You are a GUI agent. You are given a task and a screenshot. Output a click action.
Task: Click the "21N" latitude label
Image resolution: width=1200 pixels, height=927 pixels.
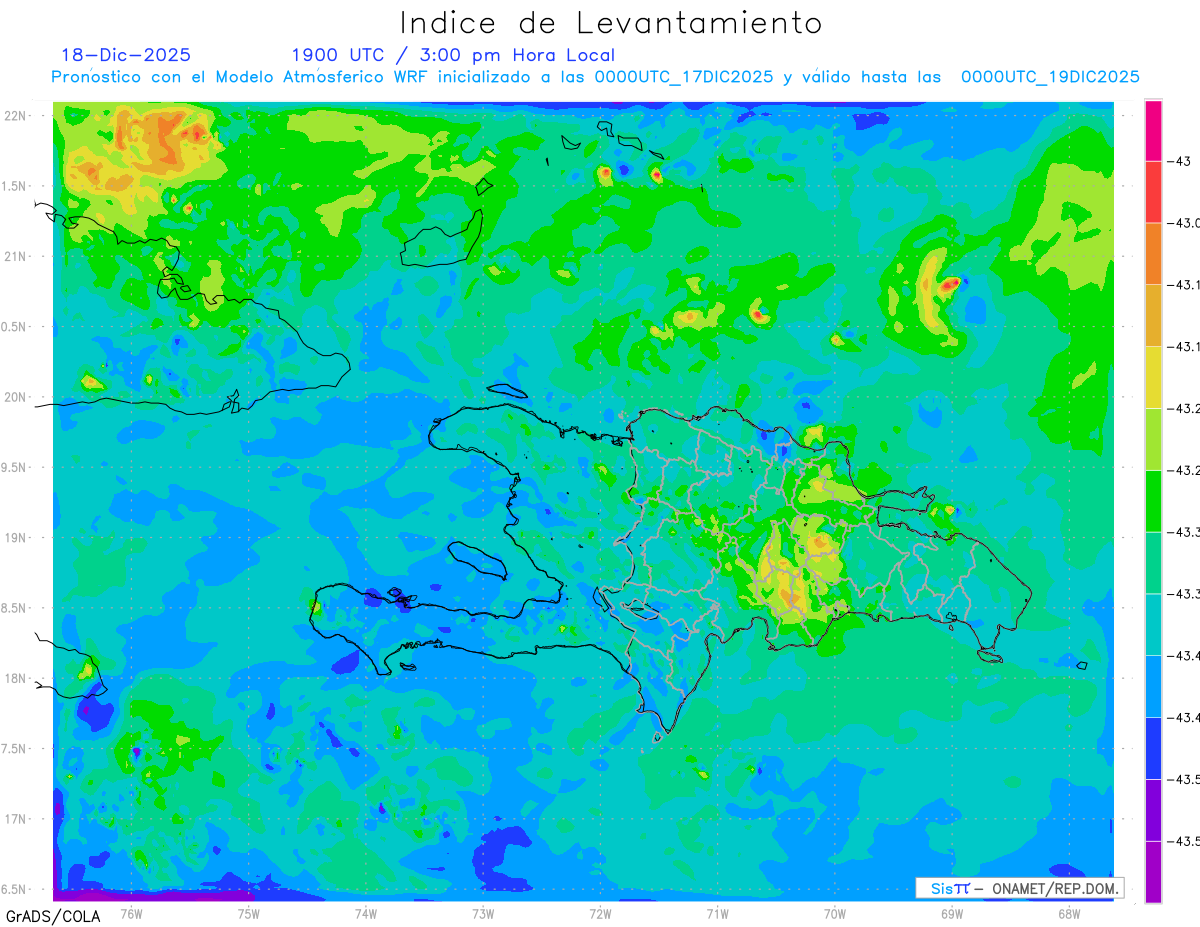coord(17,256)
